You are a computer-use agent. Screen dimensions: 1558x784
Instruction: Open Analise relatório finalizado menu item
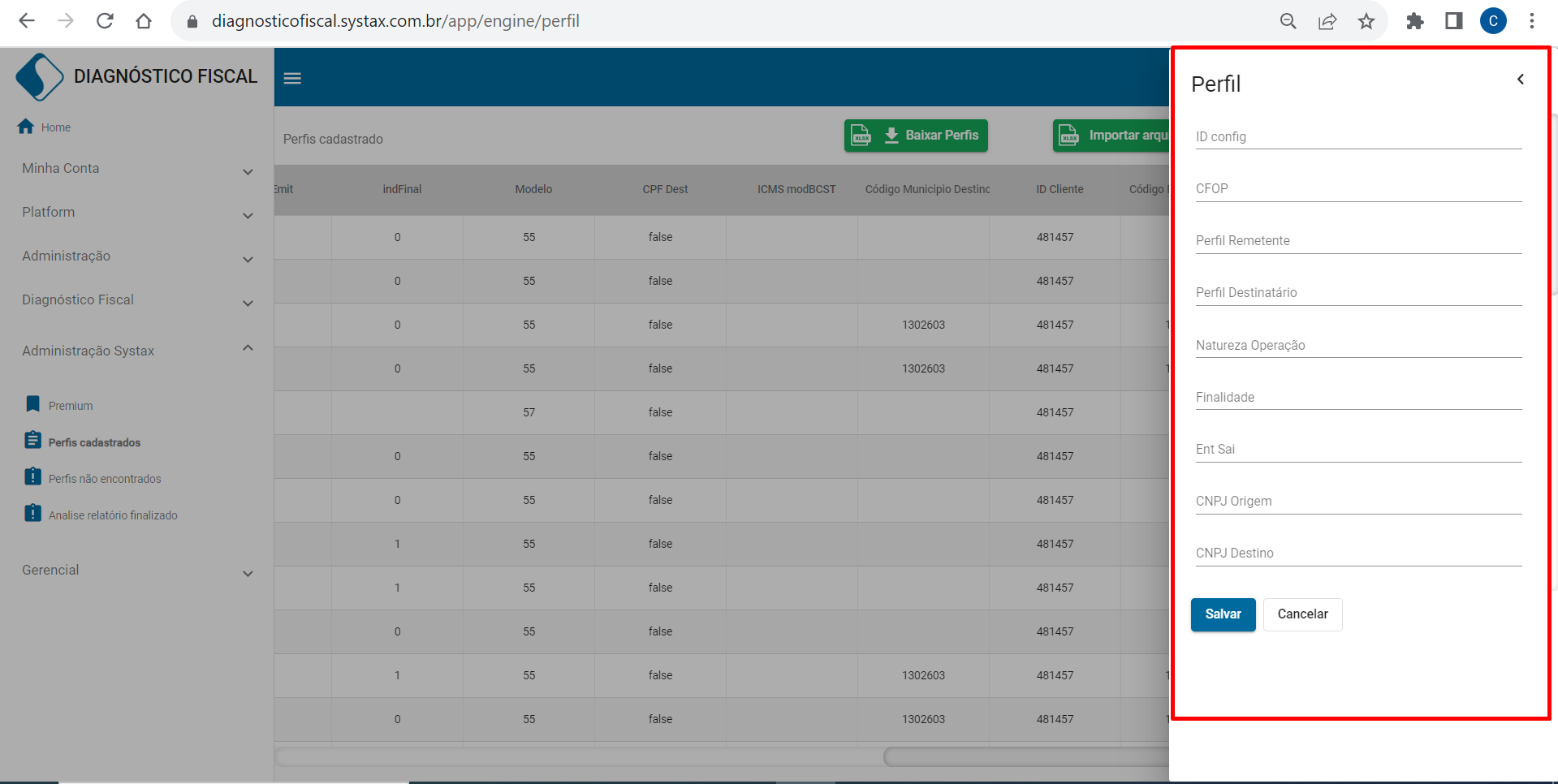coord(113,515)
